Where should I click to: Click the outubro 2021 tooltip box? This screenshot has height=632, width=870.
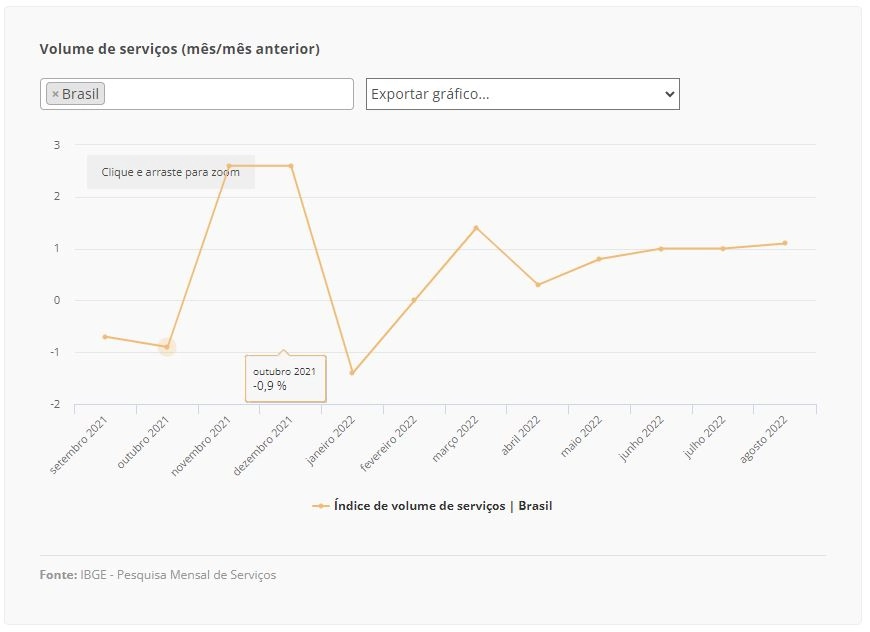[286, 378]
